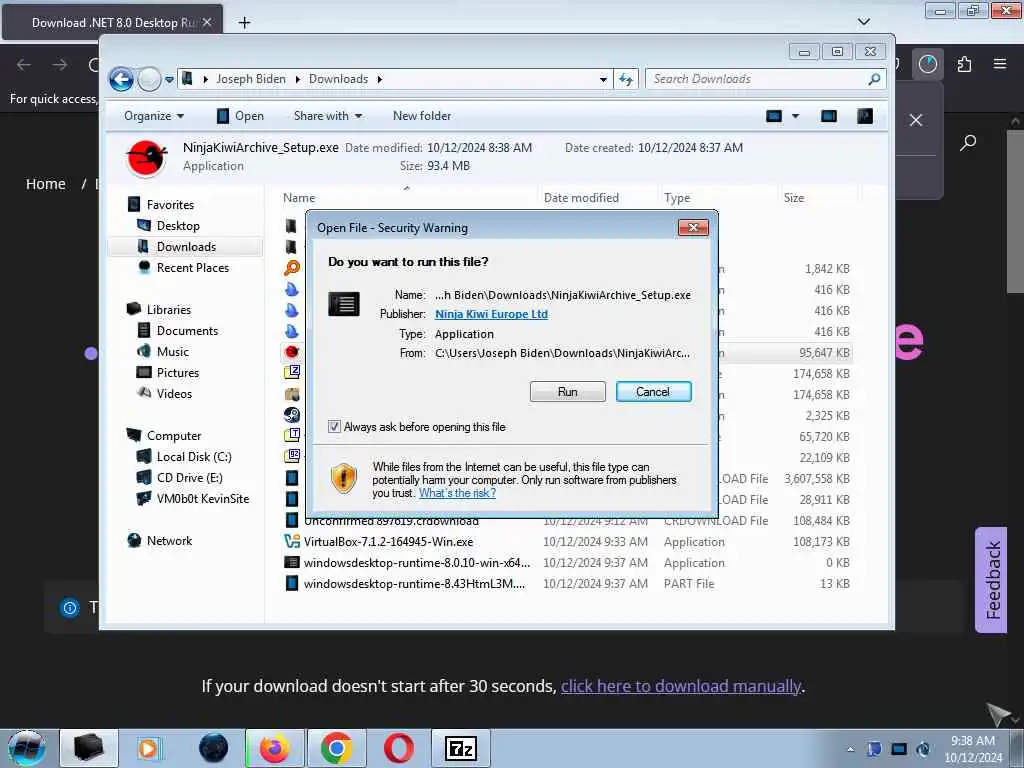Open Opera from the taskbar

(398, 748)
